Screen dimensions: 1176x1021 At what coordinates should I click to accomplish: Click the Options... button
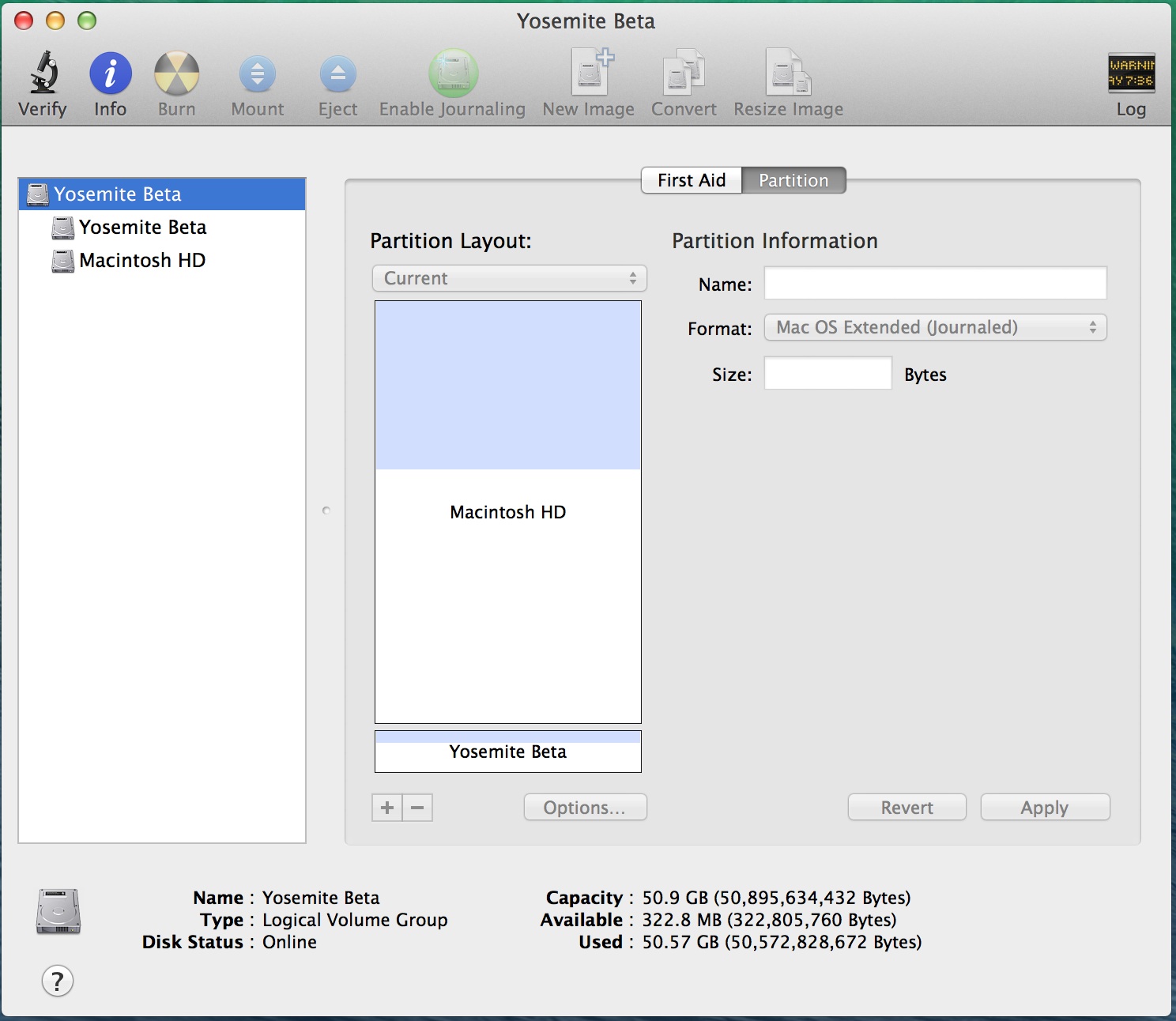586,808
